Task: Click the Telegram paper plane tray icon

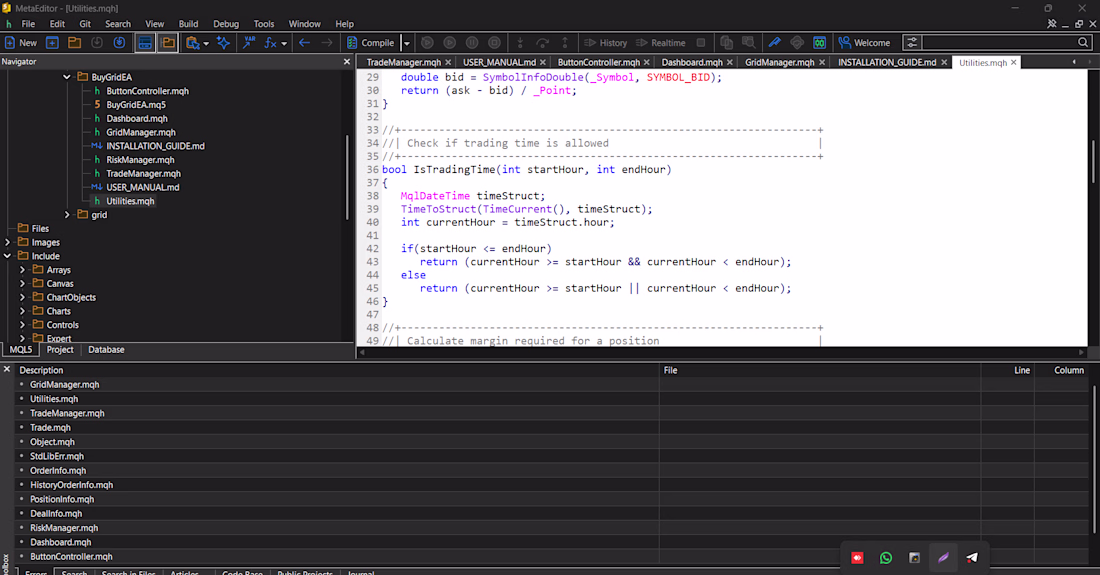Action: [x=972, y=557]
